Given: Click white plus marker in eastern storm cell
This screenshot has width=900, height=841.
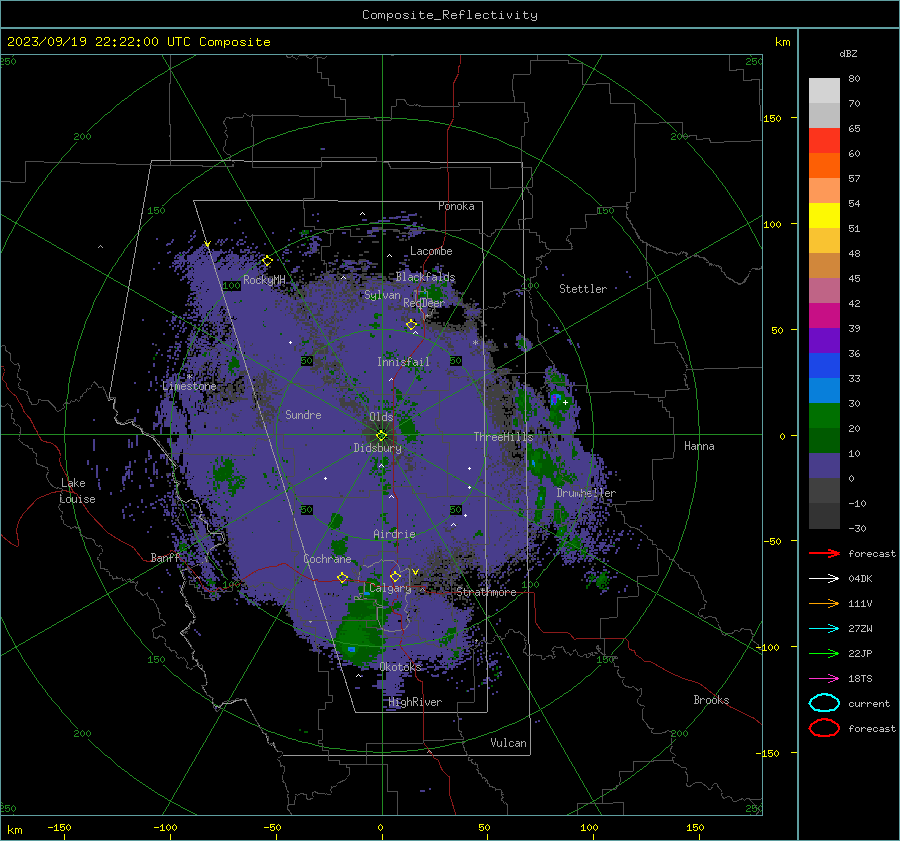Looking at the screenshot, I should pos(566,402).
